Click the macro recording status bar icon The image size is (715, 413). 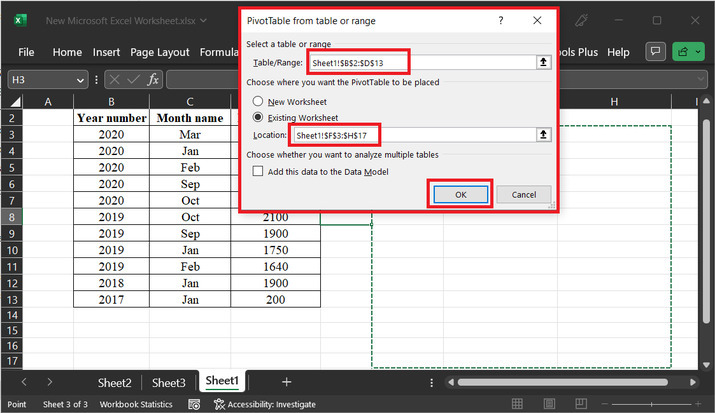(x=194, y=404)
